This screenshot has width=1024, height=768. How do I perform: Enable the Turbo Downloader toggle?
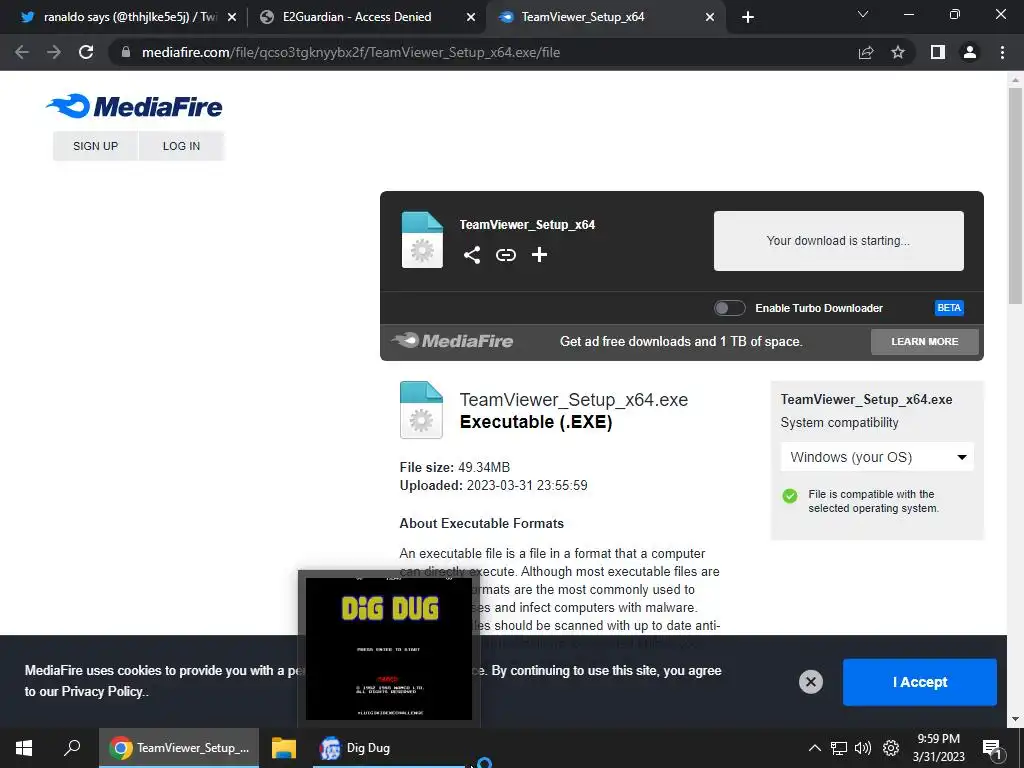click(x=729, y=308)
